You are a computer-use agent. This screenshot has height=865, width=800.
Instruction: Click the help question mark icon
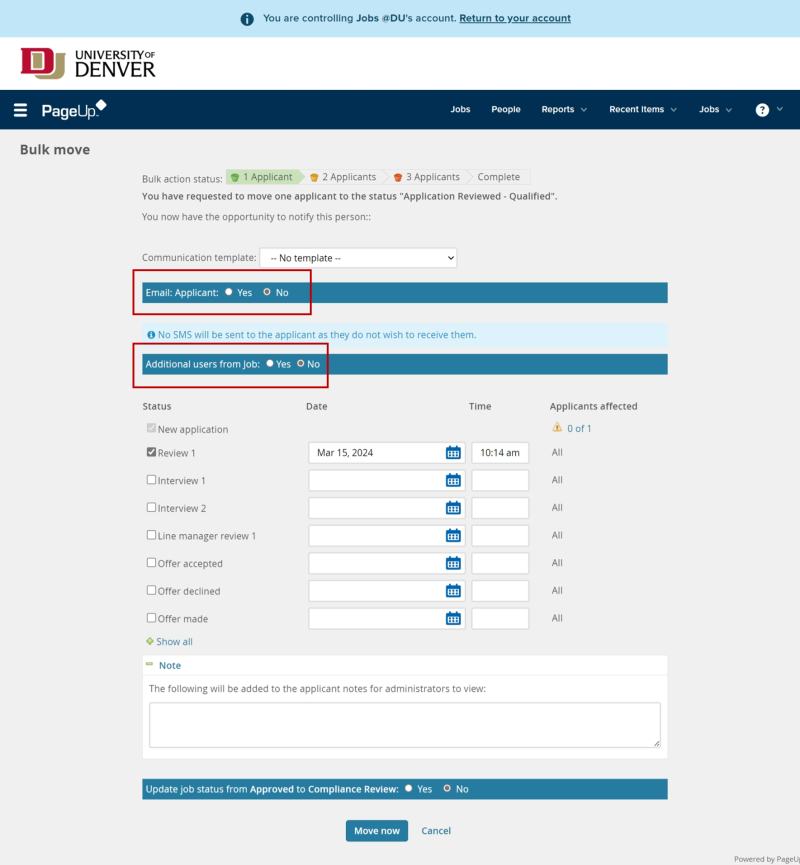tap(762, 110)
